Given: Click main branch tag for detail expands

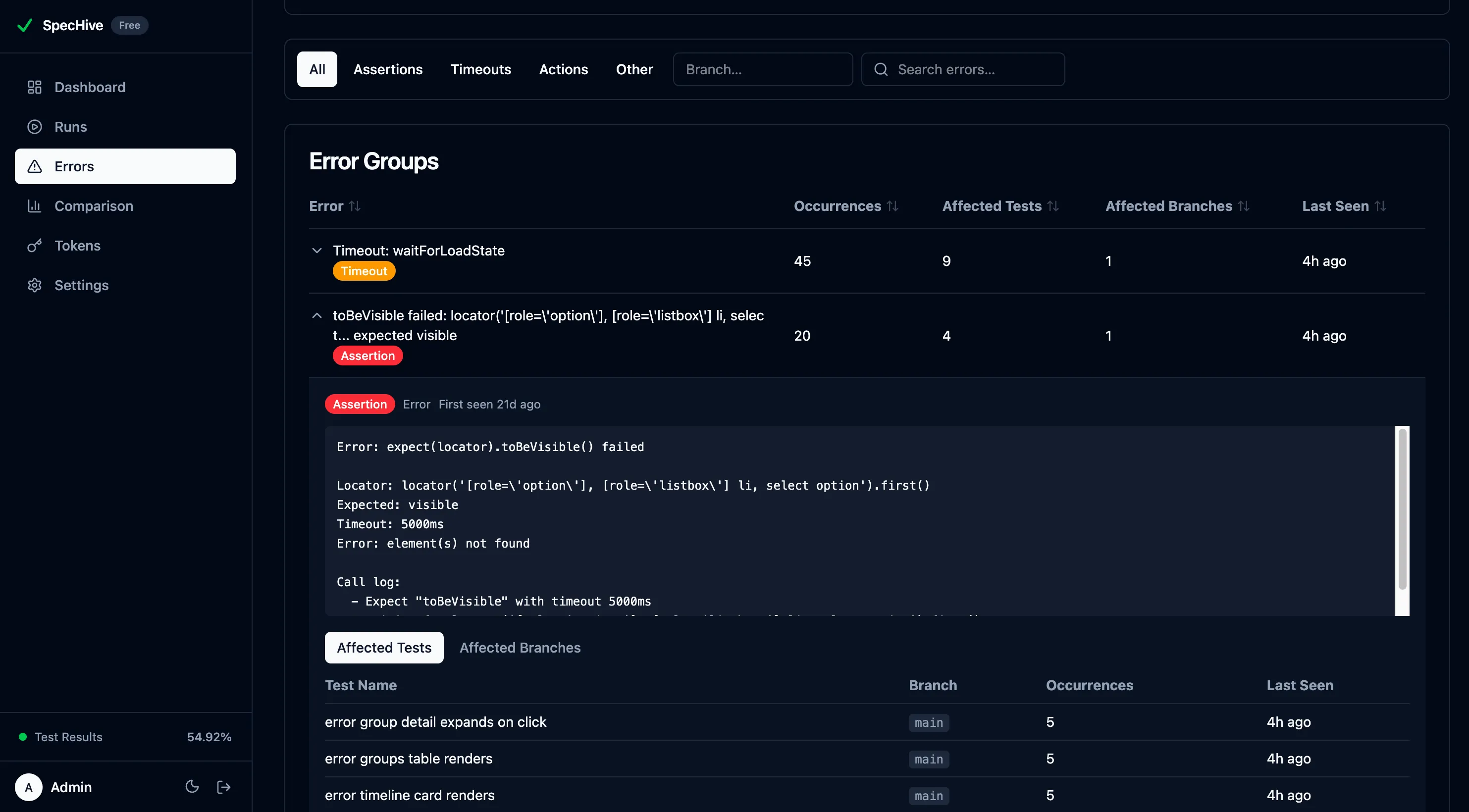Looking at the screenshot, I should click(x=929, y=722).
